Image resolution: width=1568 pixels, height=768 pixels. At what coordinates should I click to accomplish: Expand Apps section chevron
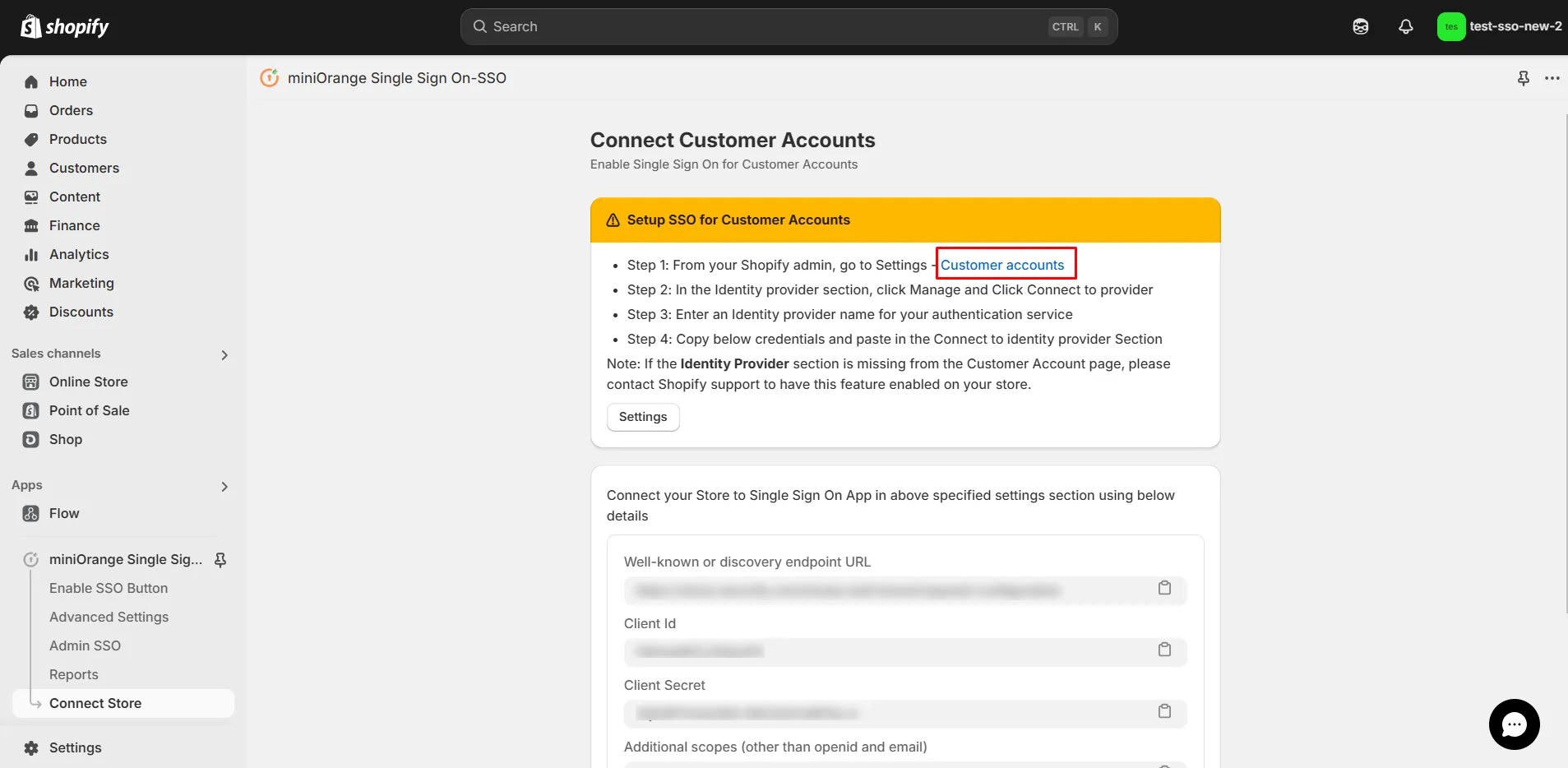click(x=224, y=486)
